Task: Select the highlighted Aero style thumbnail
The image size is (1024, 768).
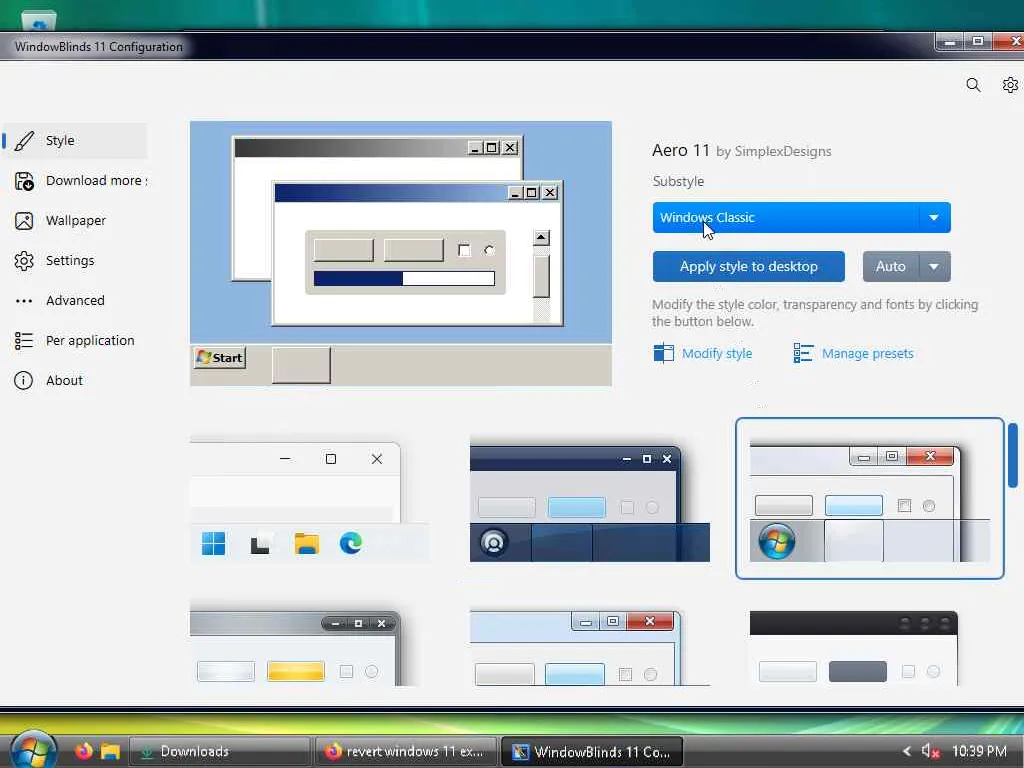Action: [x=869, y=499]
